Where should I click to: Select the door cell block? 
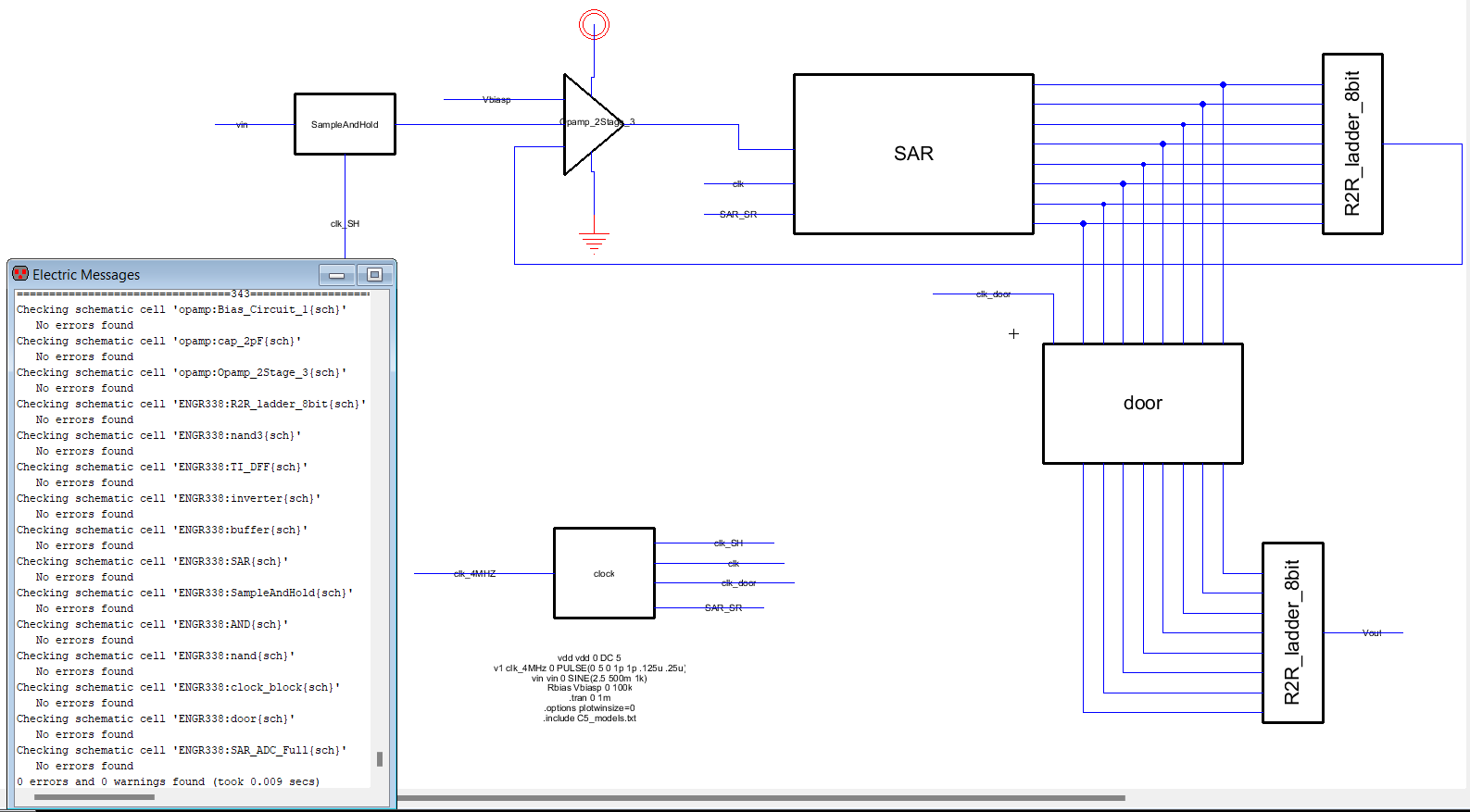pyautogui.click(x=1142, y=403)
